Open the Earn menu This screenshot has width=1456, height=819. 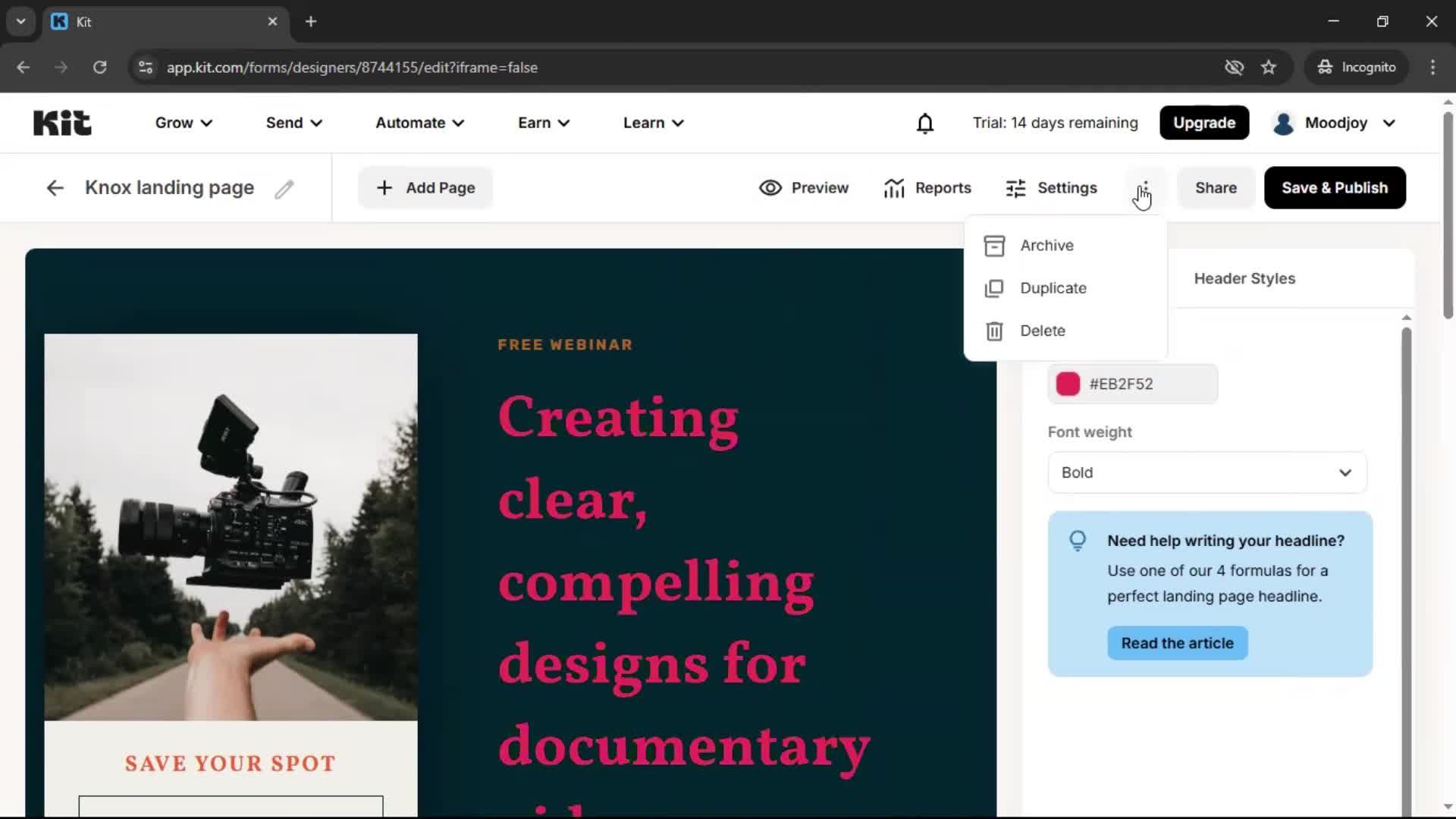coord(544,123)
